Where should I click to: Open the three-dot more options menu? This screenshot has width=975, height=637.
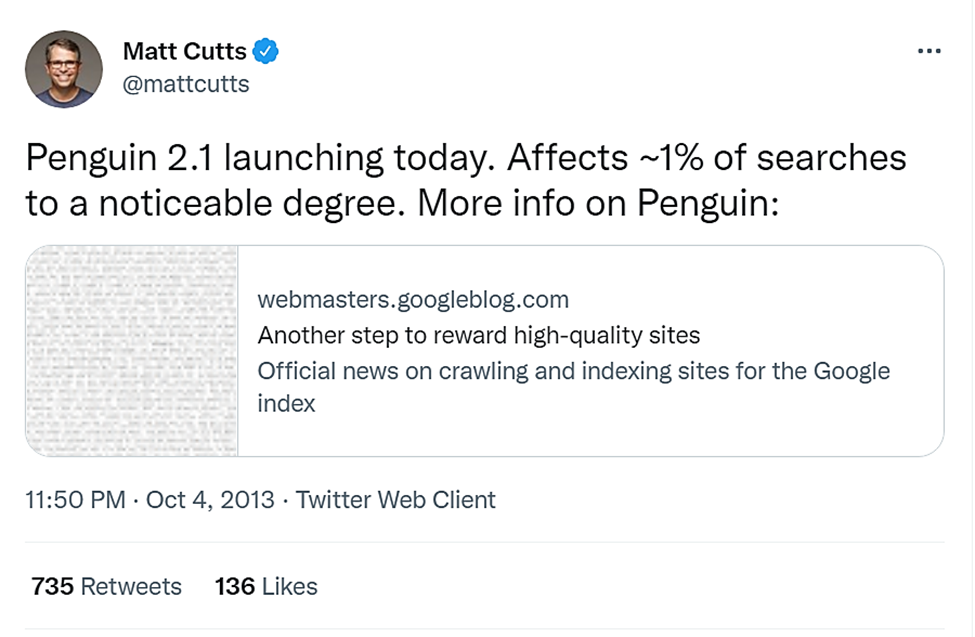click(x=929, y=52)
